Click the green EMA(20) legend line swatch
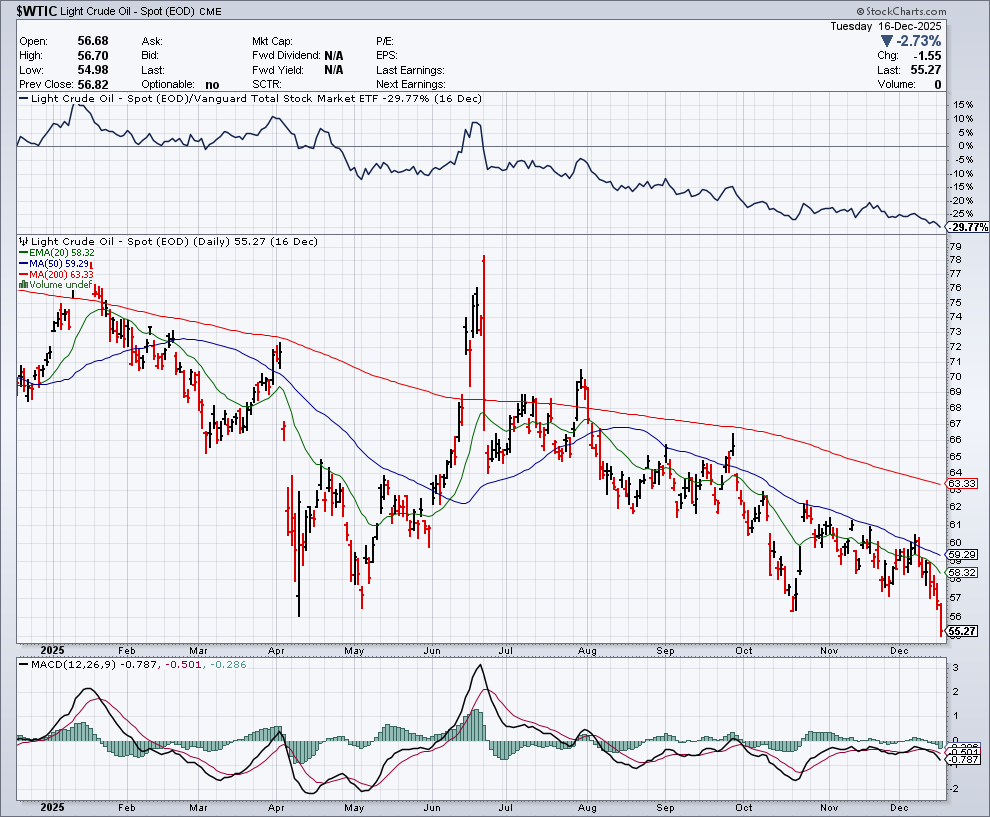 [23, 254]
